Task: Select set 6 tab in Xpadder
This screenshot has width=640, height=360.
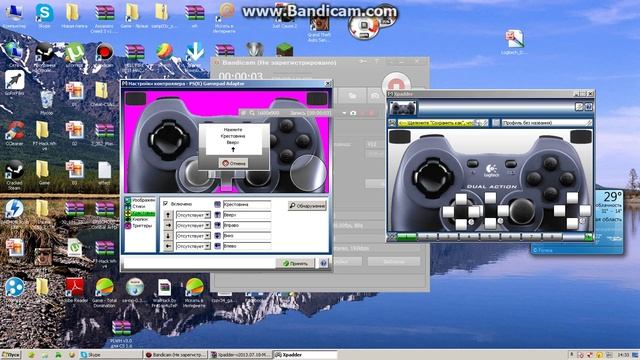Action: click(x=510, y=237)
